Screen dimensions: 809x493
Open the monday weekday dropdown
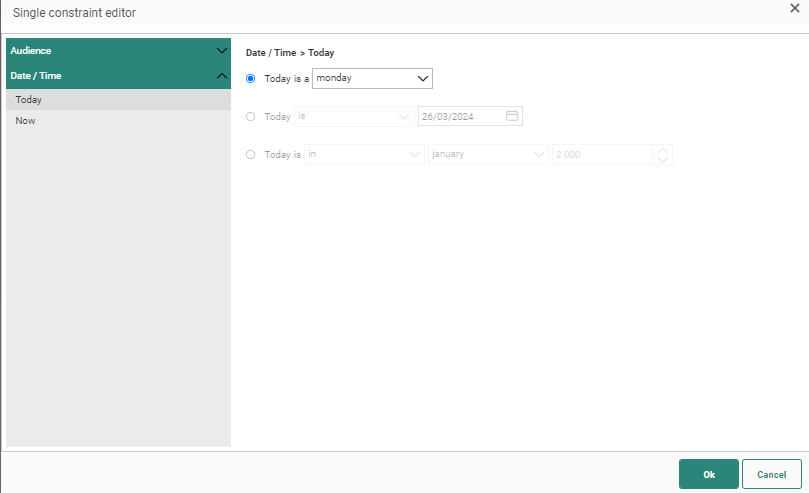(372, 78)
